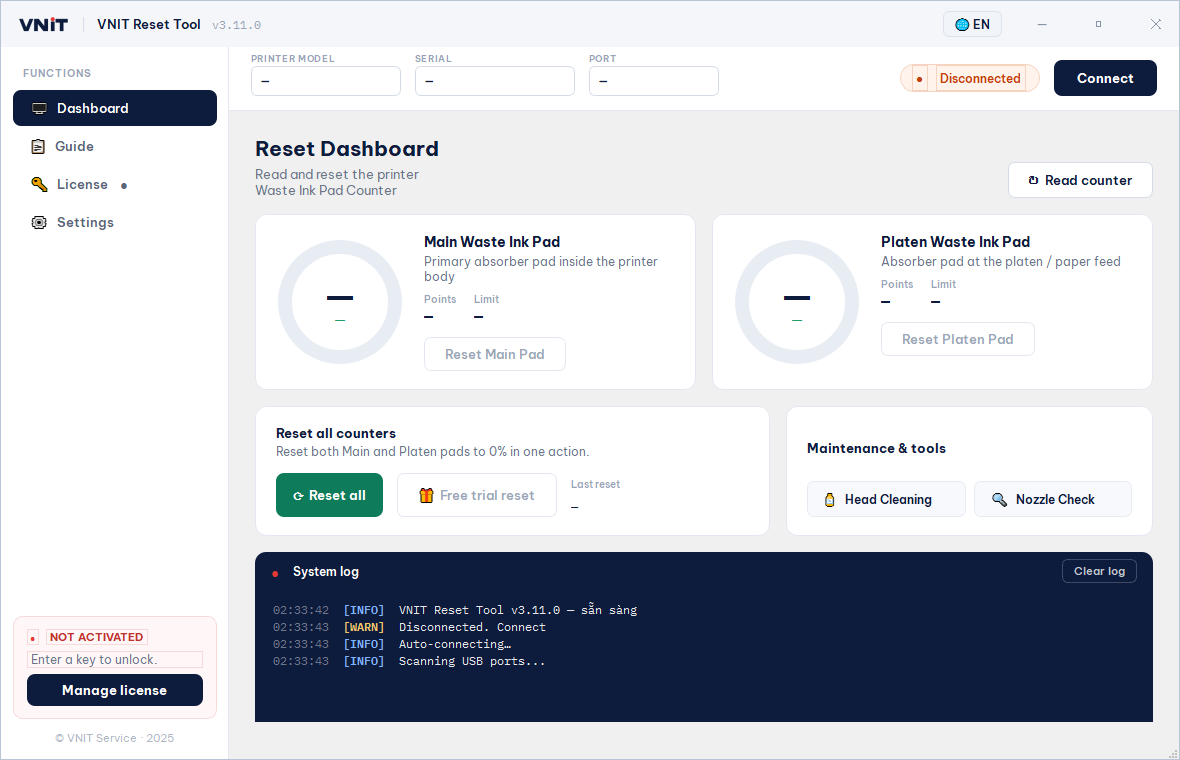Click the Serial field
Viewport: 1180px width, 760px height.
pos(494,81)
